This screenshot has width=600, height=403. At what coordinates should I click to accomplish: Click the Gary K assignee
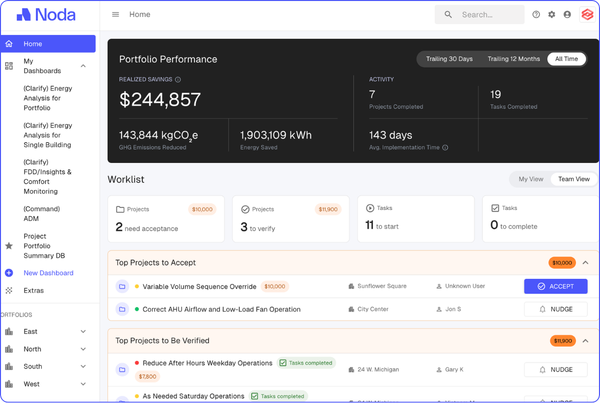[454, 370]
